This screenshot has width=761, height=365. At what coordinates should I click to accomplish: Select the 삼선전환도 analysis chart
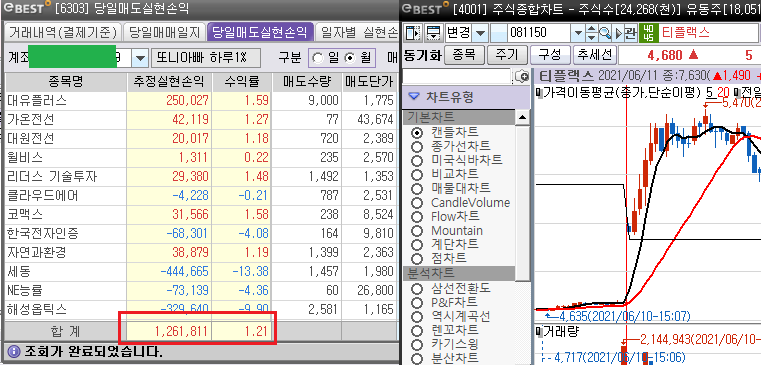point(417,289)
